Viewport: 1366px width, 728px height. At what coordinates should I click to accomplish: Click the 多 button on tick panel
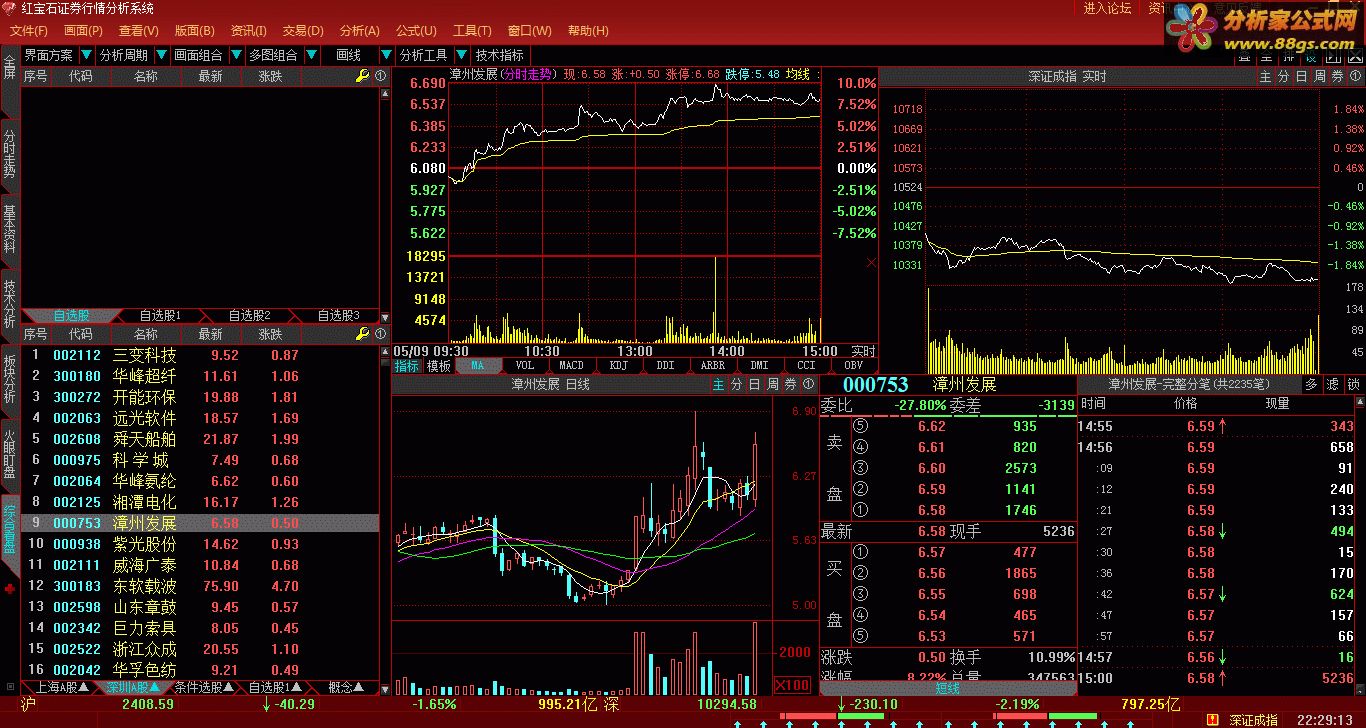(1311, 384)
